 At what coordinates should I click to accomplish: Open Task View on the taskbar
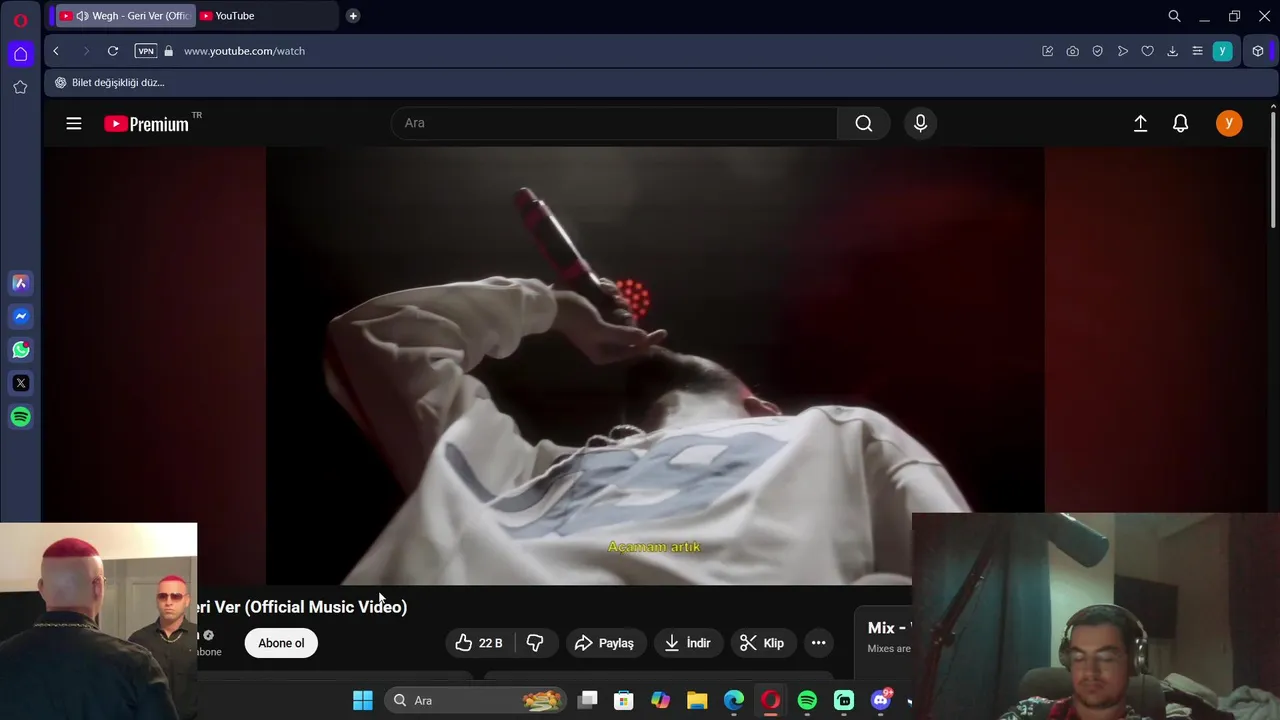[588, 700]
